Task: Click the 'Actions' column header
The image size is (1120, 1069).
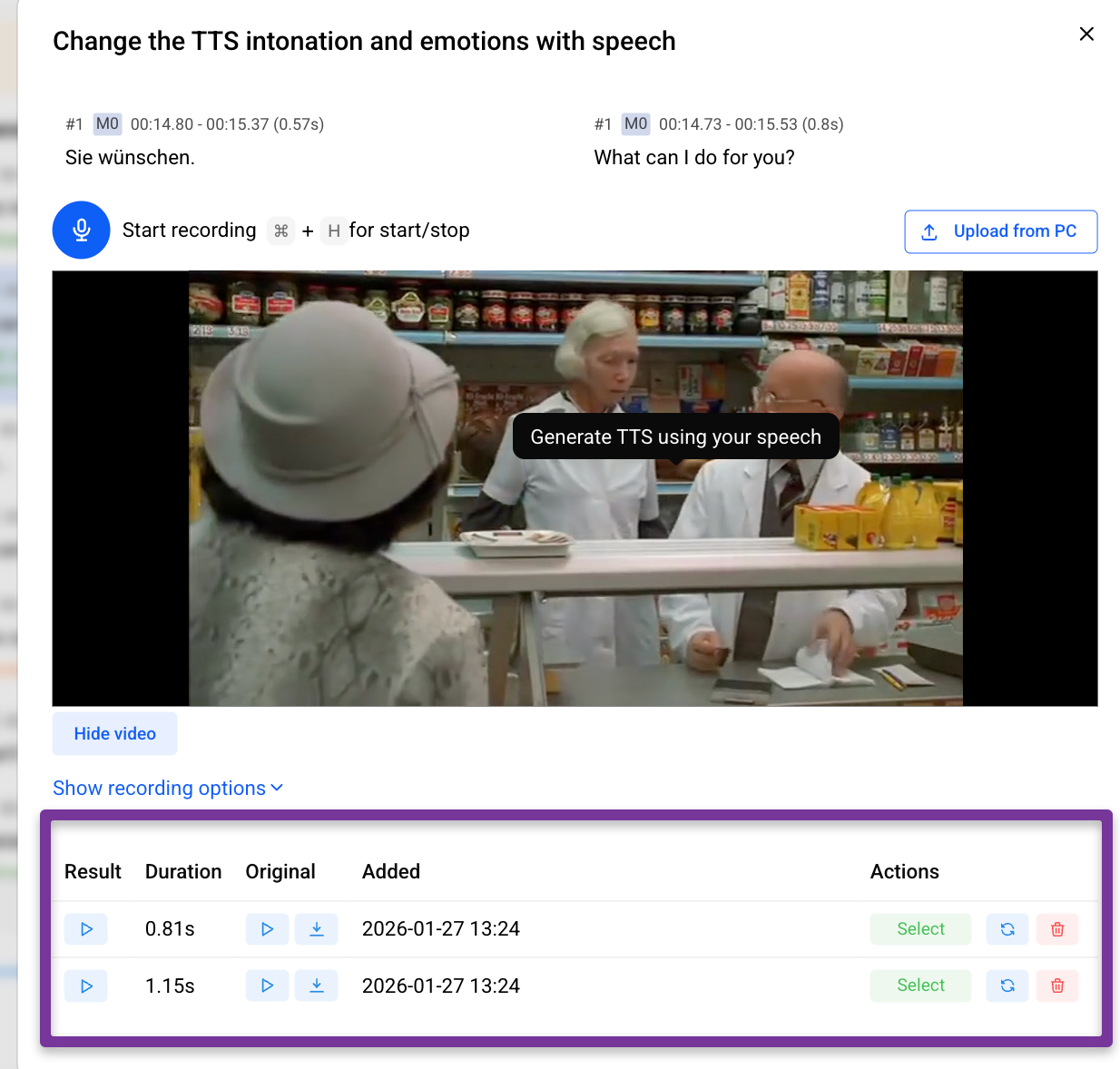Action: [x=905, y=872]
